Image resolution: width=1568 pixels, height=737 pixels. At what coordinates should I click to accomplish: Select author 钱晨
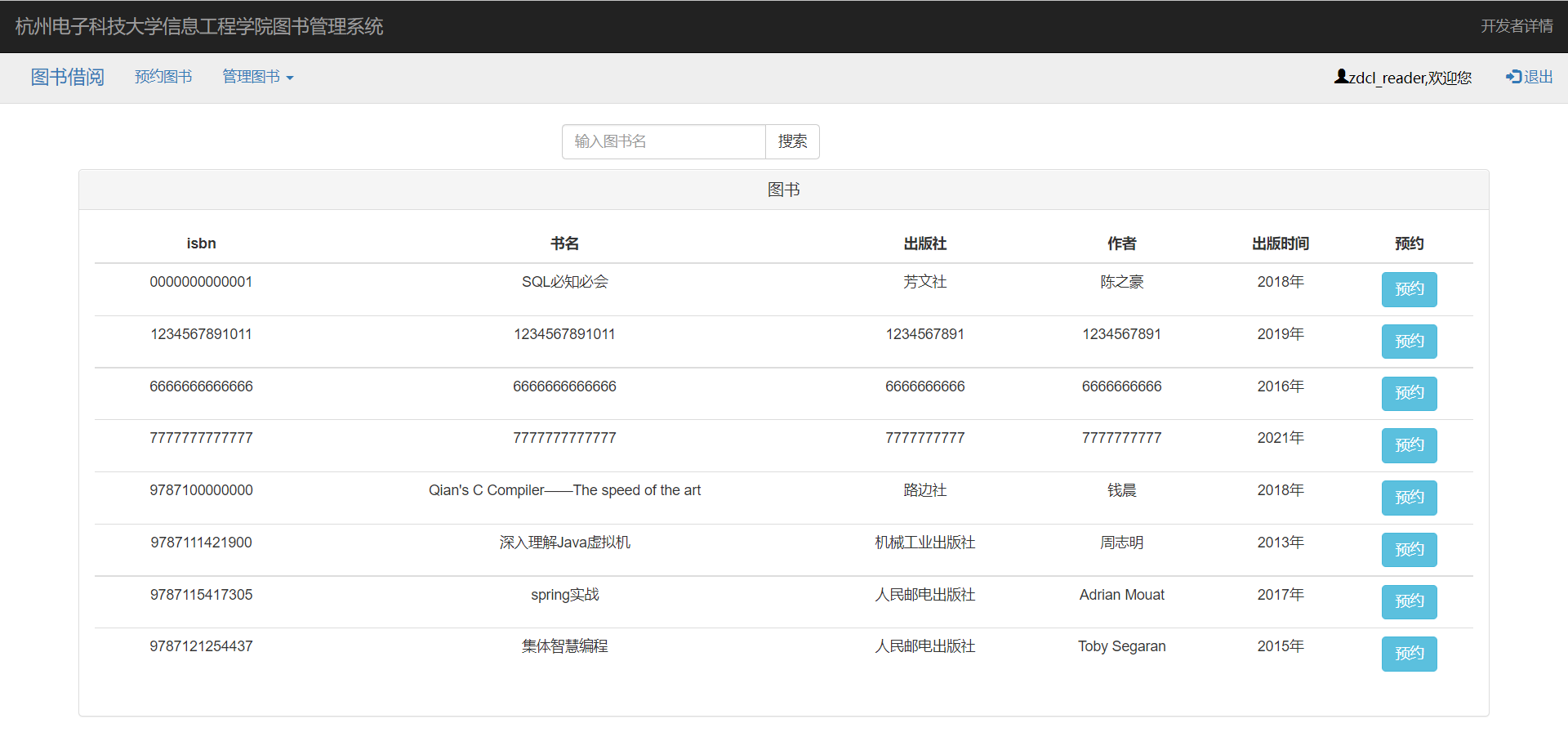[1121, 490]
